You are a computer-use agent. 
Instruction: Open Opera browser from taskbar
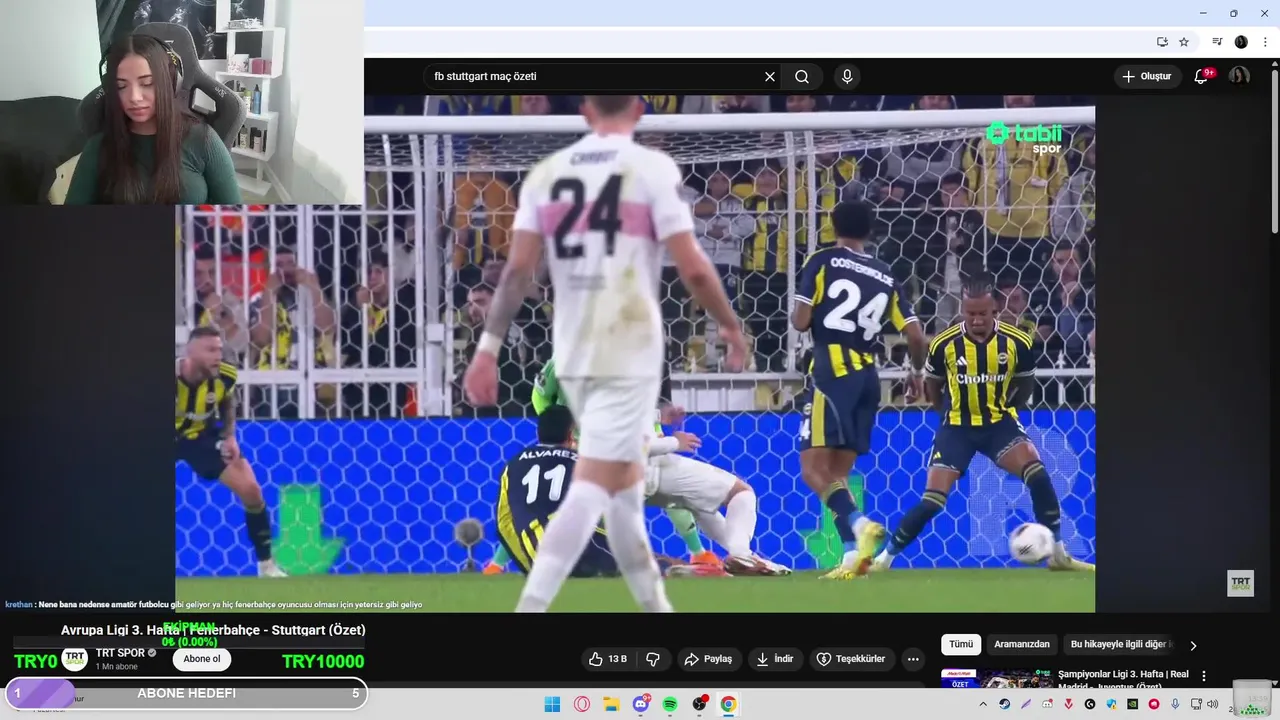(582, 704)
